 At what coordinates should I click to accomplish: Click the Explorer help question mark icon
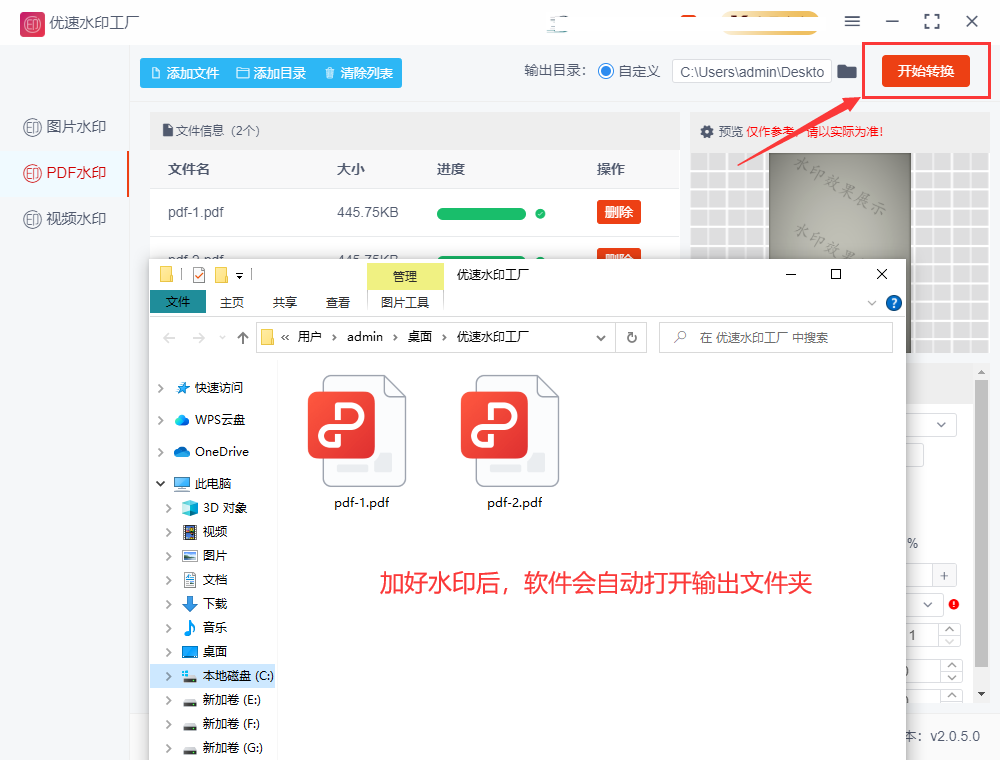(893, 303)
